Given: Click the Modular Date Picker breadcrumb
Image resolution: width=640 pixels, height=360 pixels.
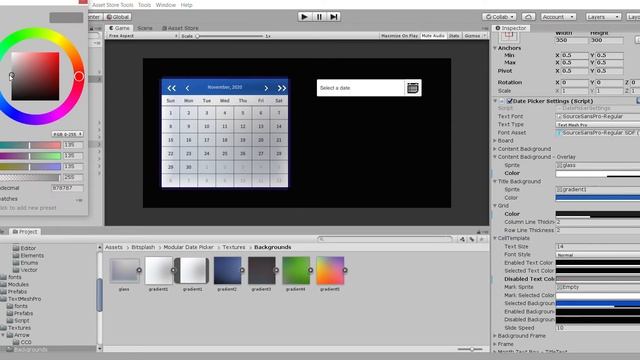Looking at the screenshot, I should 188,247.
